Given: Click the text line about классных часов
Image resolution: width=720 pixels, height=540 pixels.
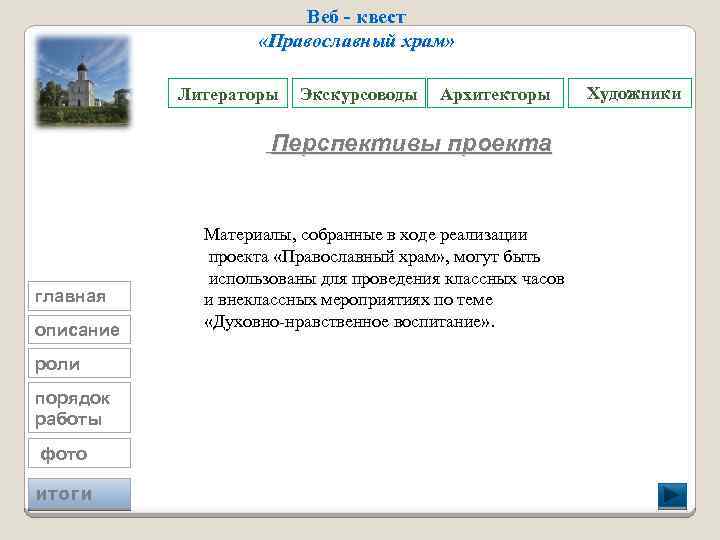Looking at the screenshot, I should coord(386,279).
